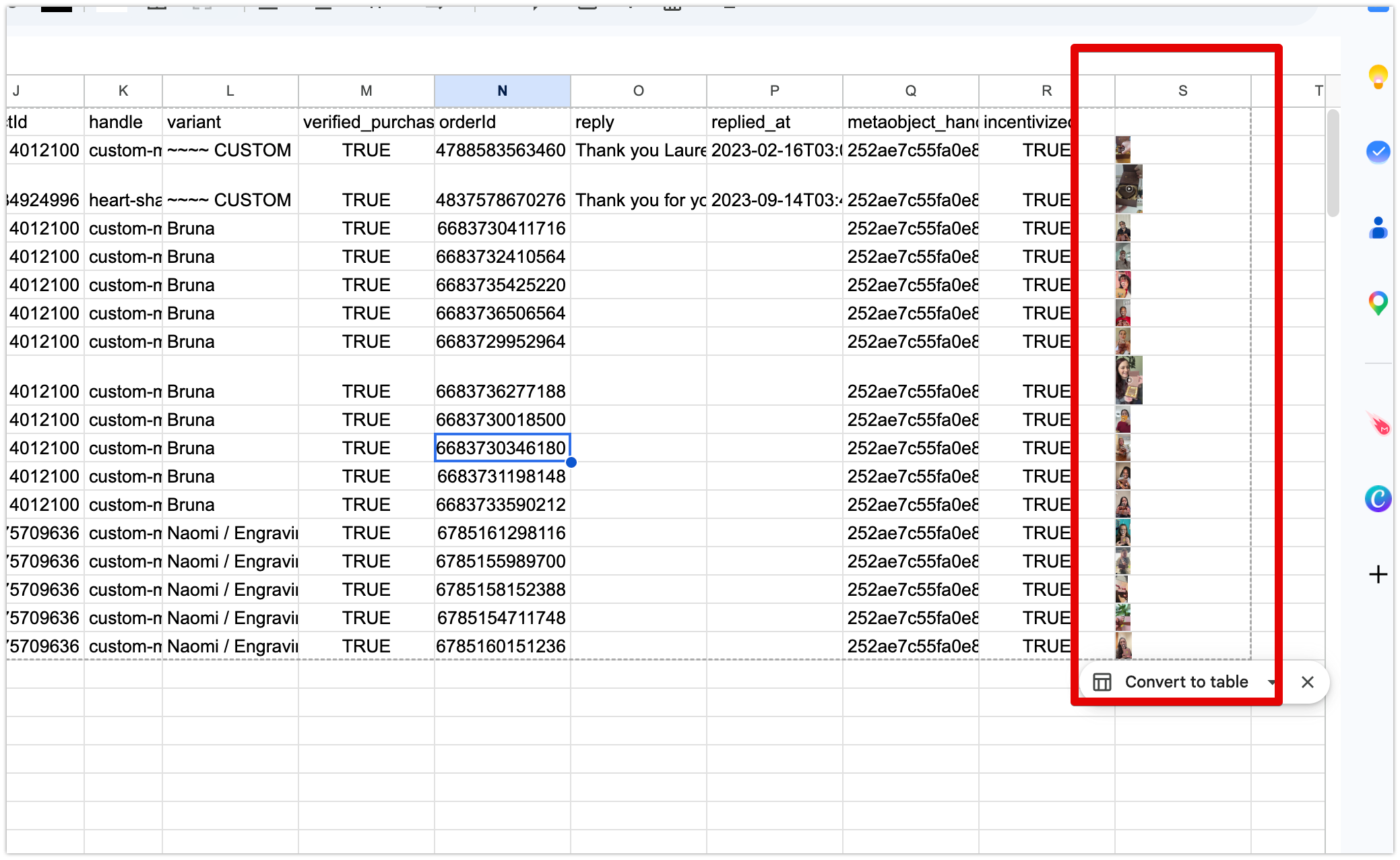This screenshot has width=1400, height=860.
Task: Select the cell containing 6683729952964
Action: point(502,342)
